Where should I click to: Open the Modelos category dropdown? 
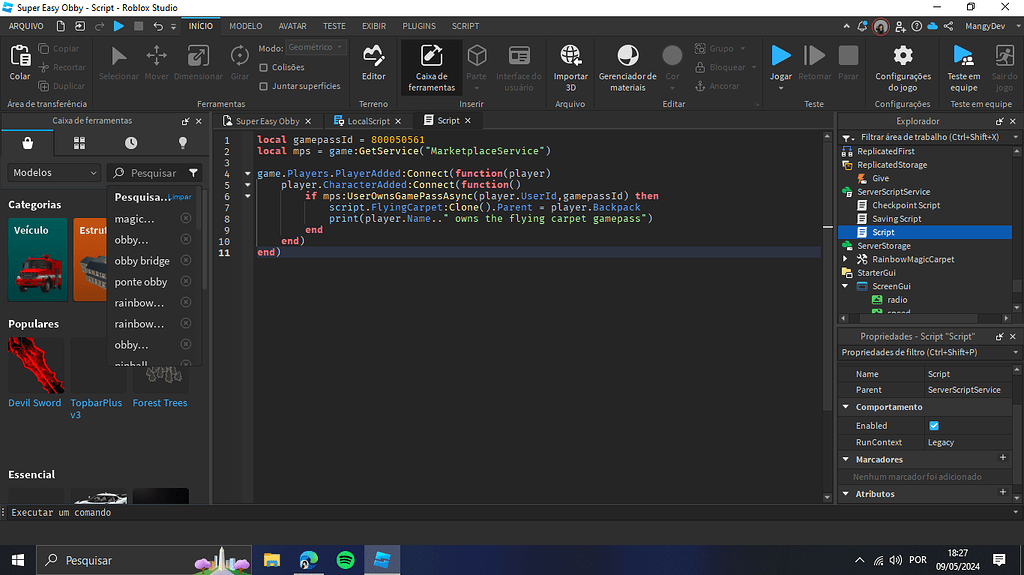tap(55, 172)
